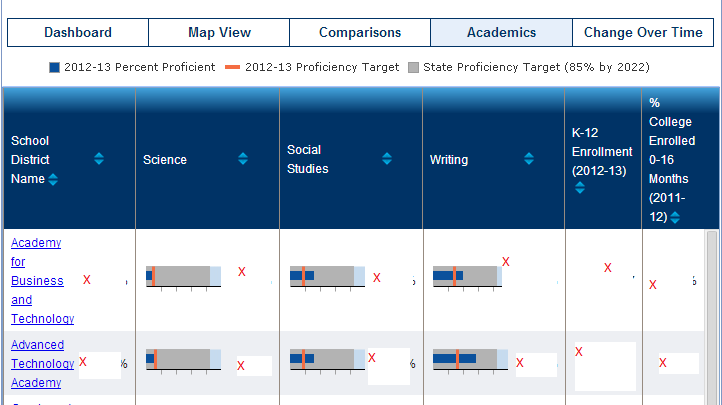Switch to the Map View tab
The width and height of the screenshot is (722, 405).
click(x=219, y=32)
